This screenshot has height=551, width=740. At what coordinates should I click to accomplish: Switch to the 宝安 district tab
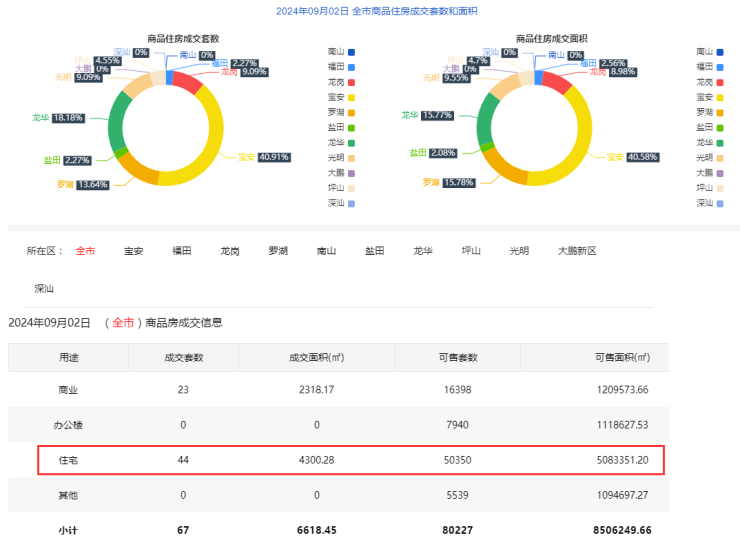(133, 251)
